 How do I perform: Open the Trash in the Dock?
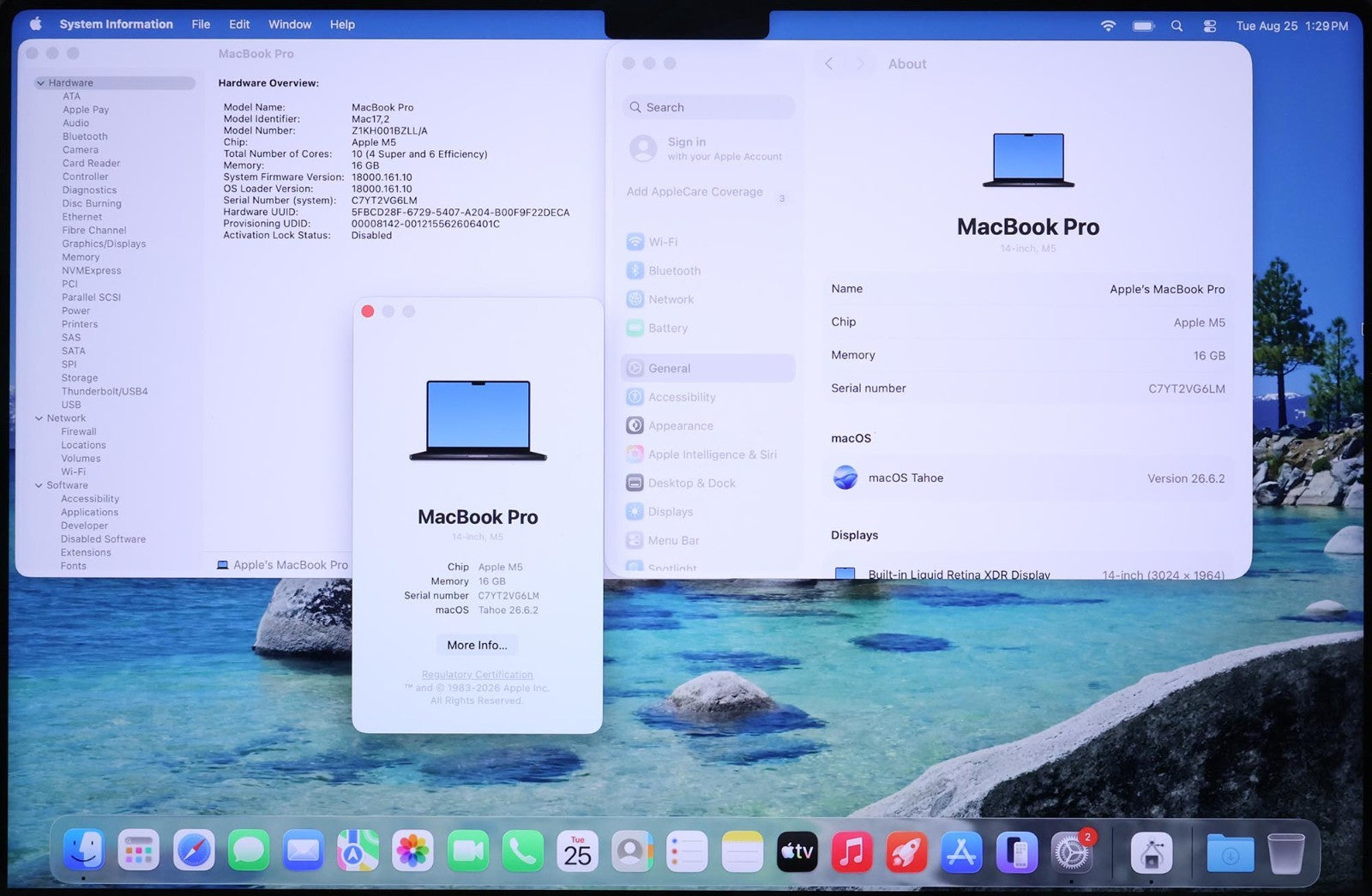point(1286,852)
